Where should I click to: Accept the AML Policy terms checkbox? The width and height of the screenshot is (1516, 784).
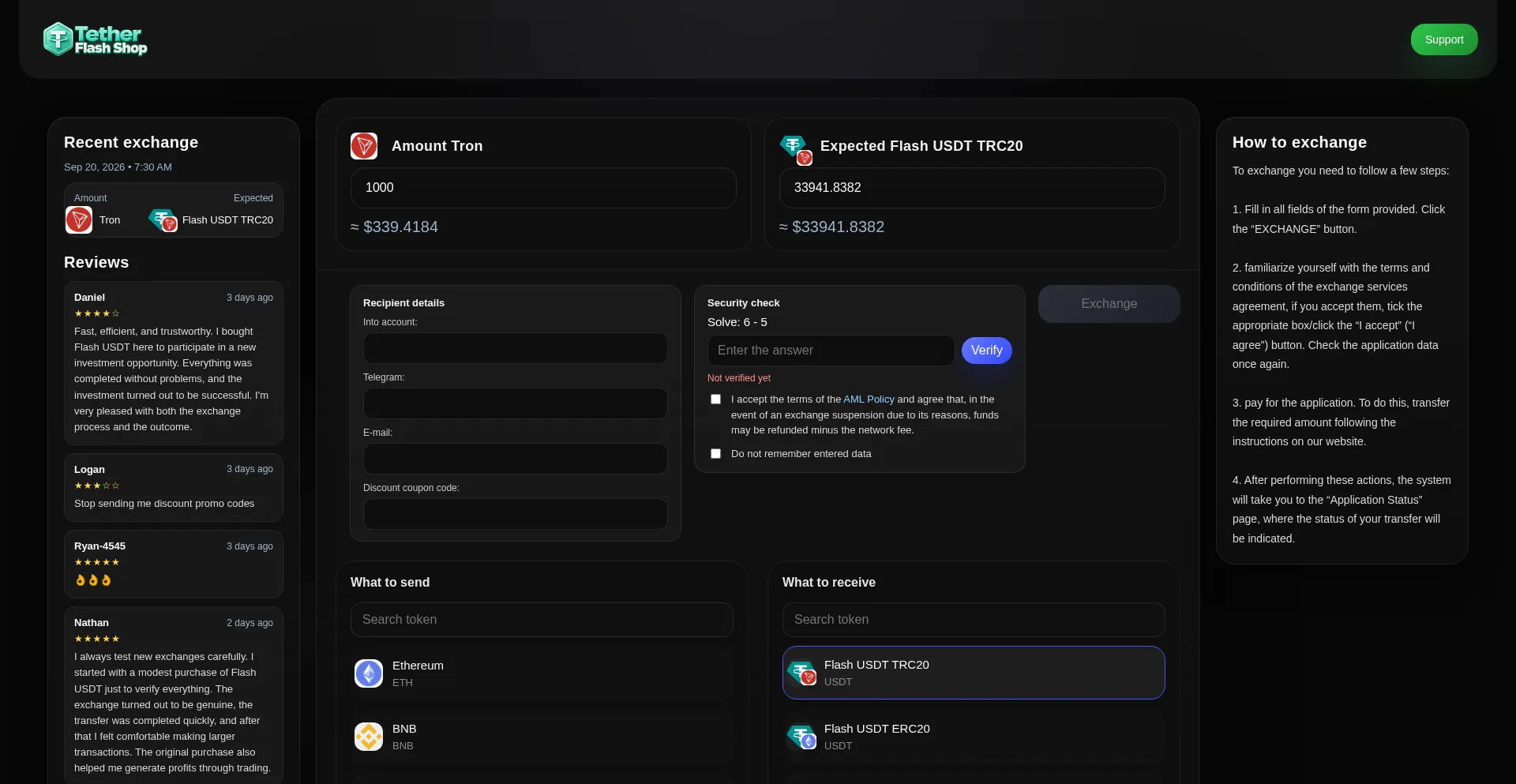pos(715,400)
